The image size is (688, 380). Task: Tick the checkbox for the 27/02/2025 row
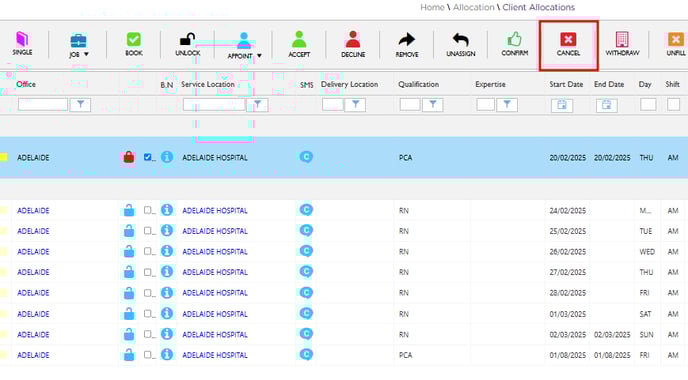click(x=147, y=272)
